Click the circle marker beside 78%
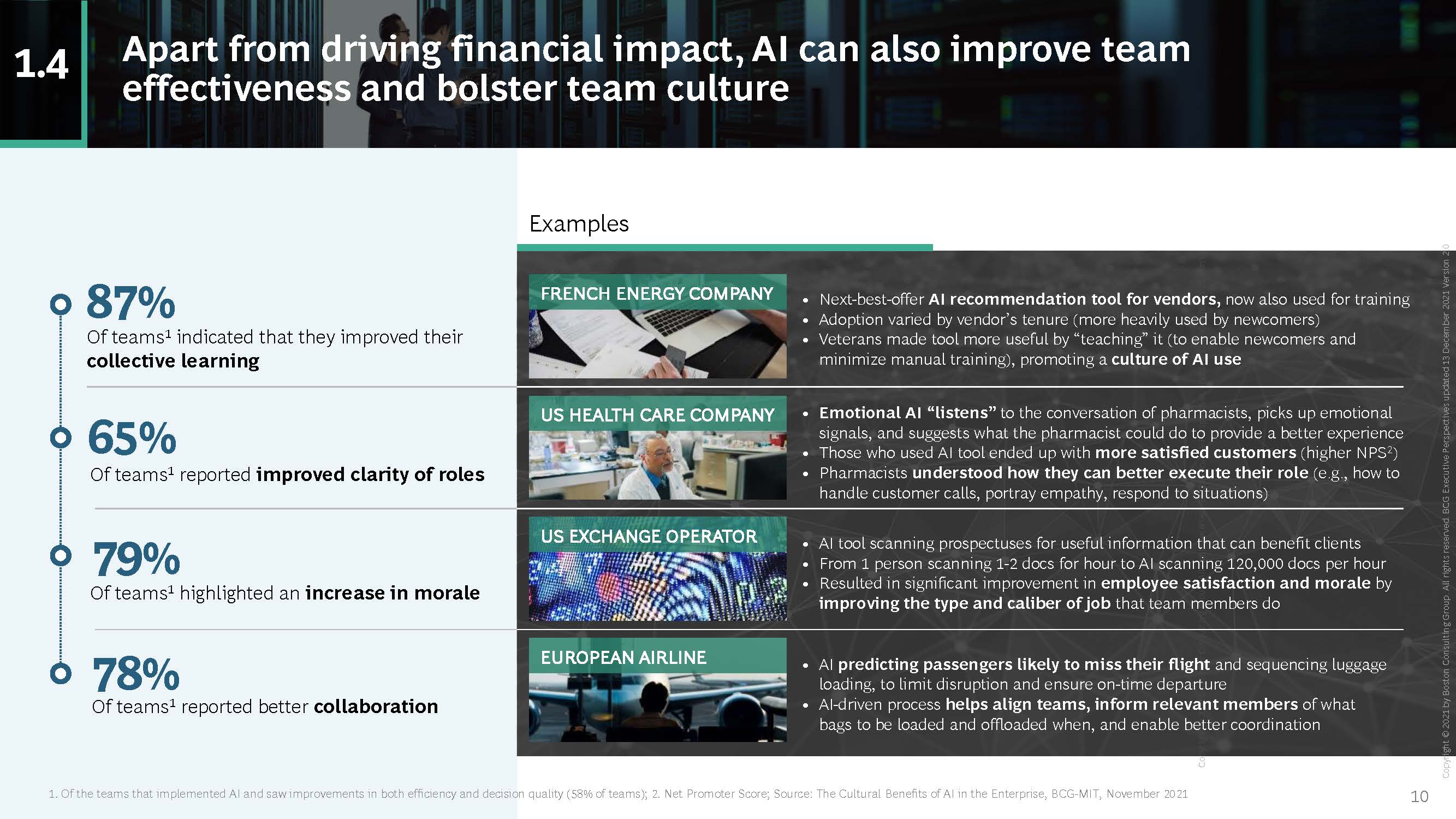 click(61, 673)
